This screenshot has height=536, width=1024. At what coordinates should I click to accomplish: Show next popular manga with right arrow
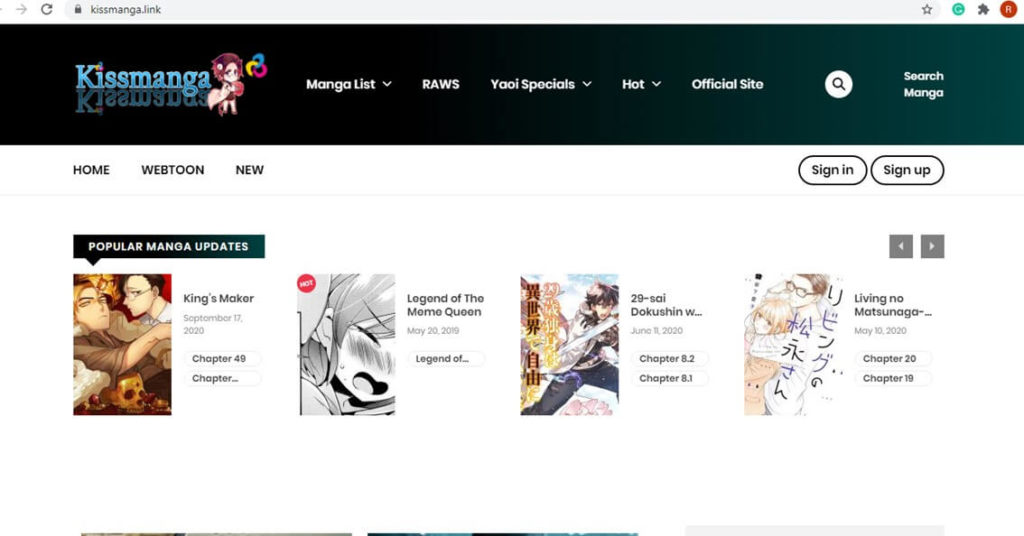pyautogui.click(x=932, y=246)
